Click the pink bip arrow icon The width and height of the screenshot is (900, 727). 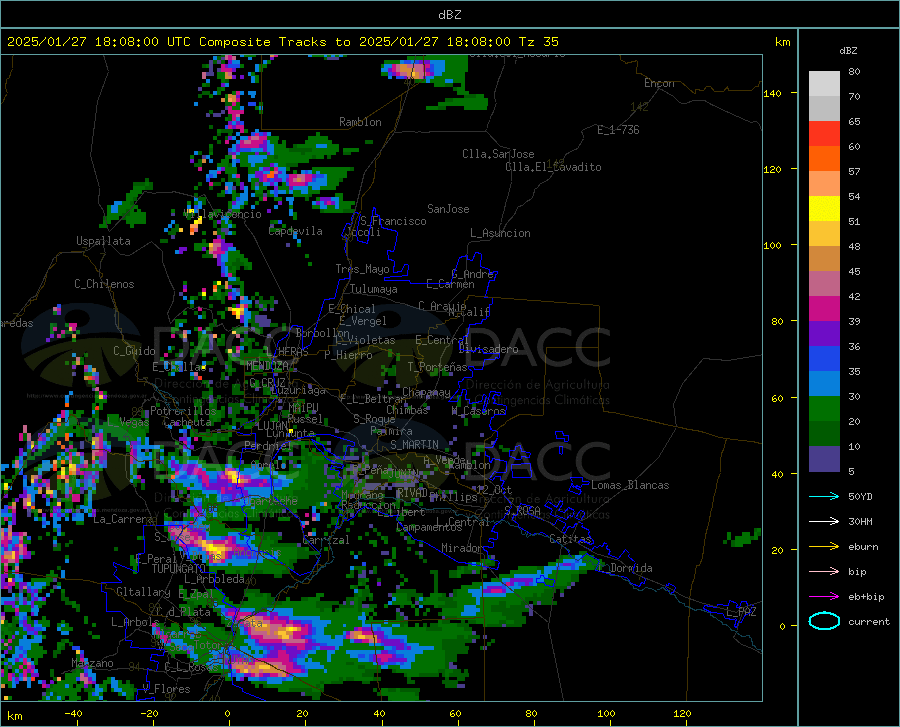pyautogui.click(x=824, y=572)
